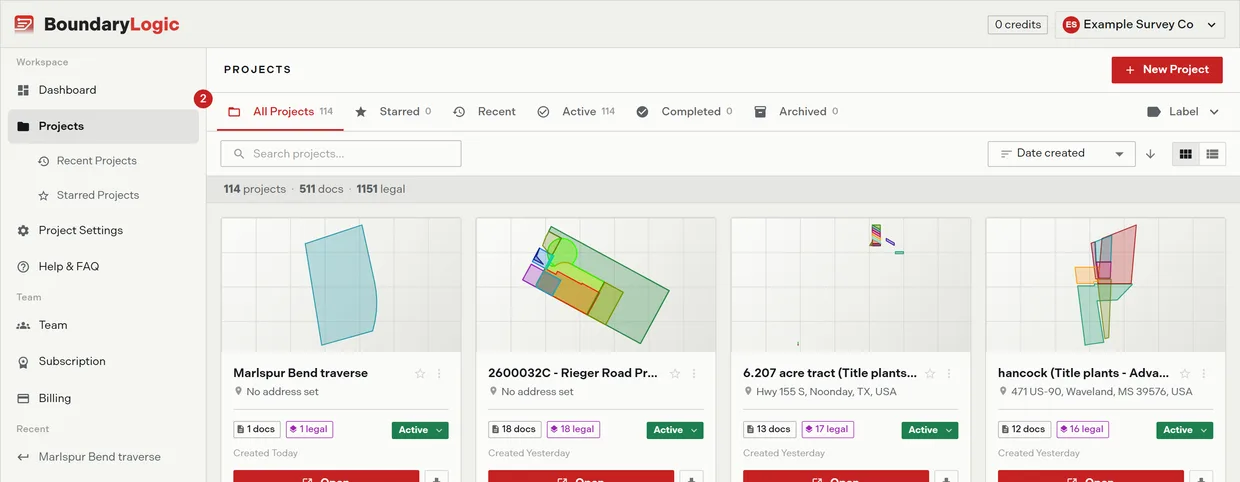Click the Search projects field
Viewport: 1240px width, 482px height.
pyautogui.click(x=341, y=154)
